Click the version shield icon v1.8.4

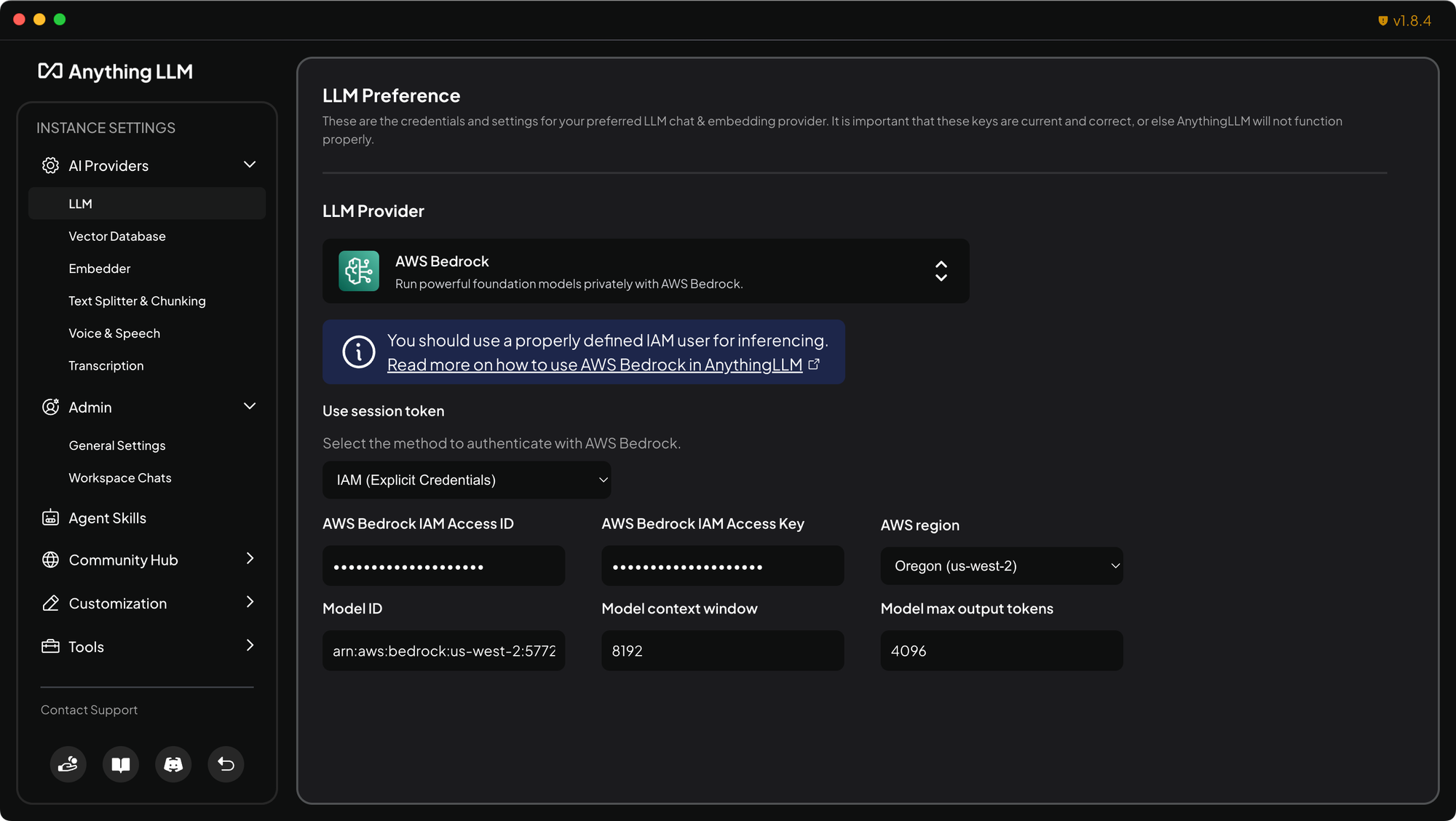[x=1382, y=21]
